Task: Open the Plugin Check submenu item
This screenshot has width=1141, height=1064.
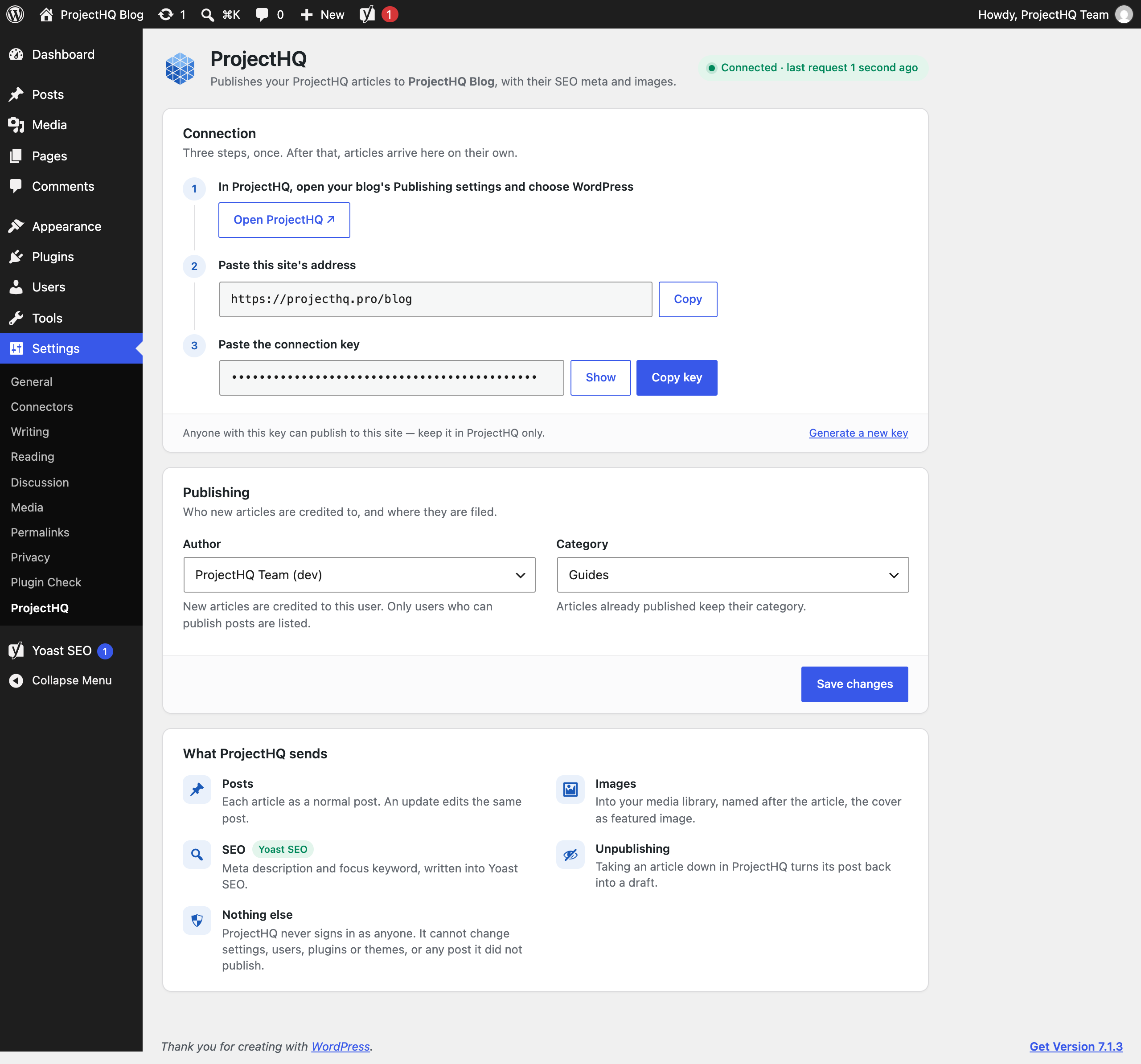Action: (x=46, y=582)
